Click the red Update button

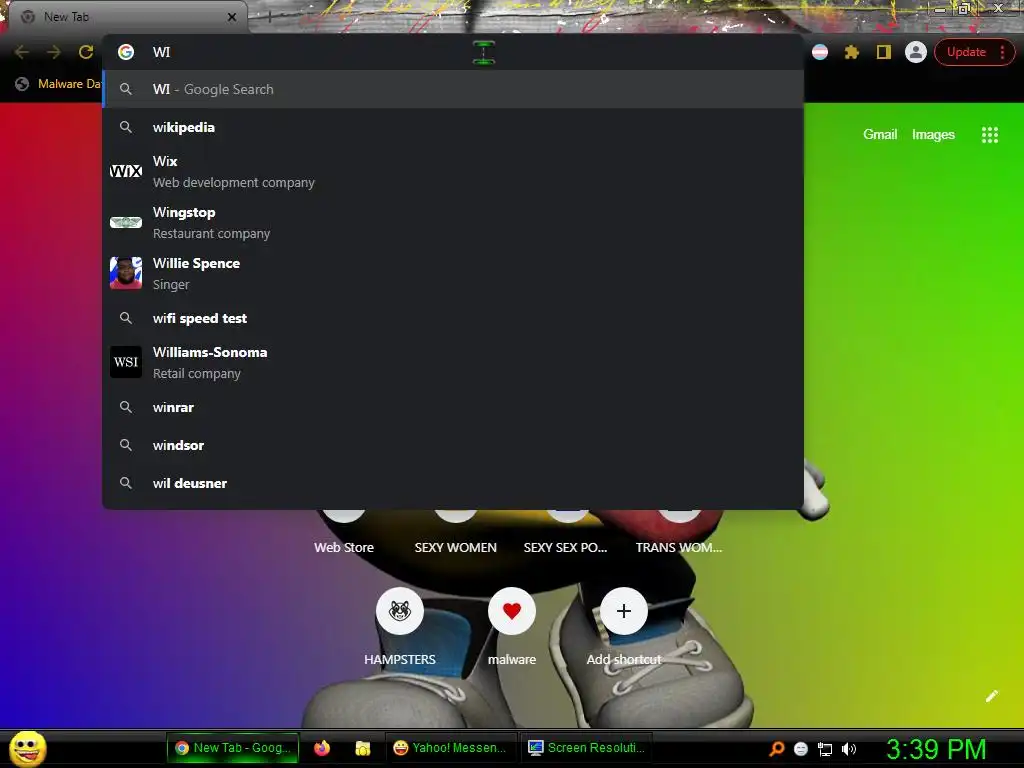[966, 52]
